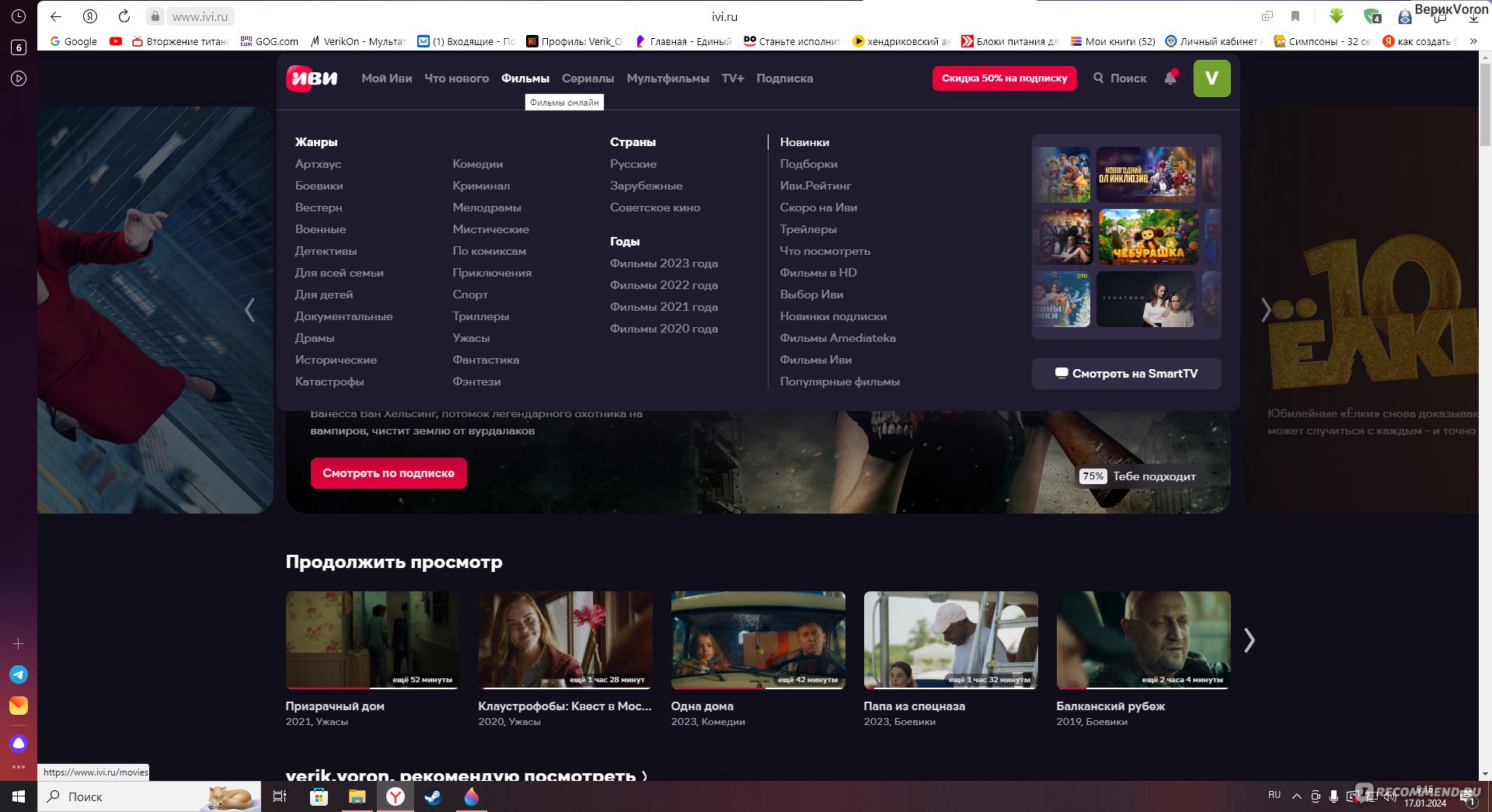The width and height of the screenshot is (1492, 812).
Task: Open Популярные фильмы link
Action: click(x=840, y=382)
